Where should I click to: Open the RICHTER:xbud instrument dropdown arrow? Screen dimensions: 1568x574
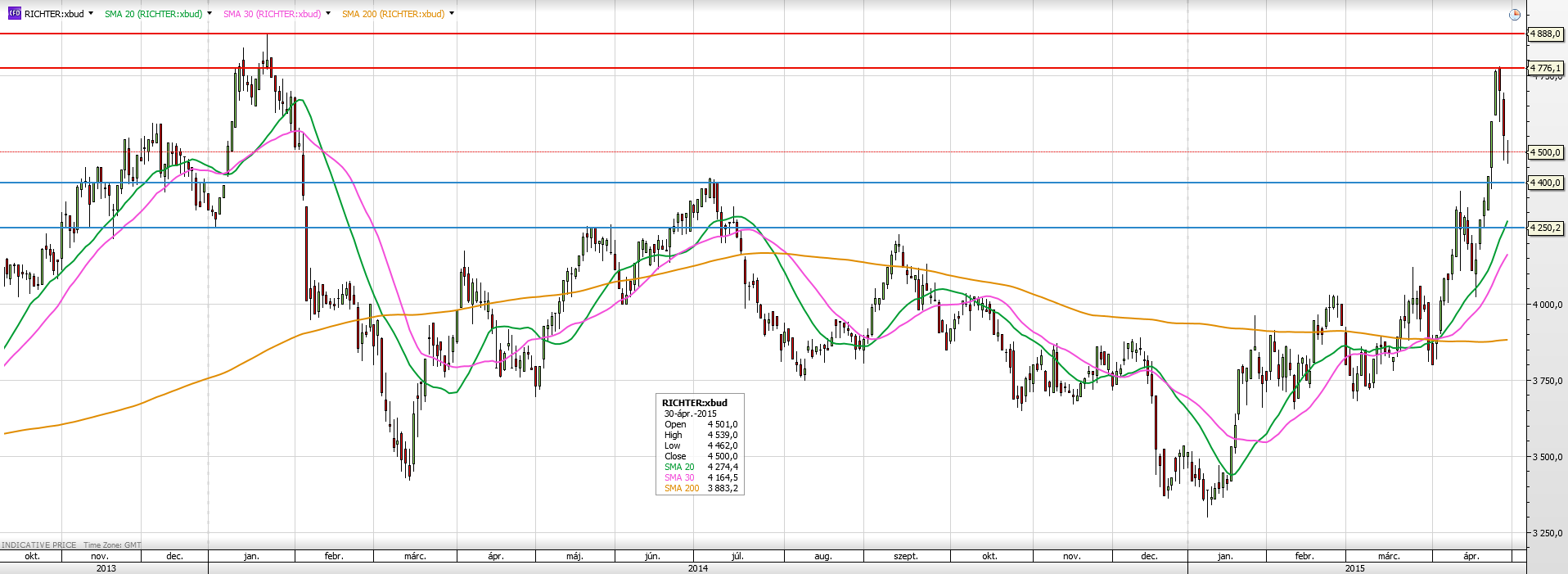(x=90, y=14)
